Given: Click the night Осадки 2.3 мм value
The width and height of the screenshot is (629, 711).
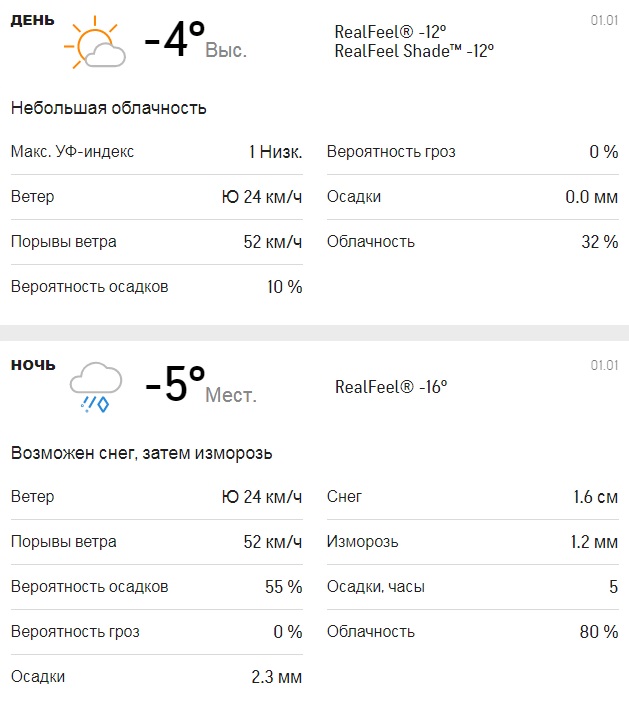Looking at the screenshot, I should pyautogui.click(x=276, y=677).
